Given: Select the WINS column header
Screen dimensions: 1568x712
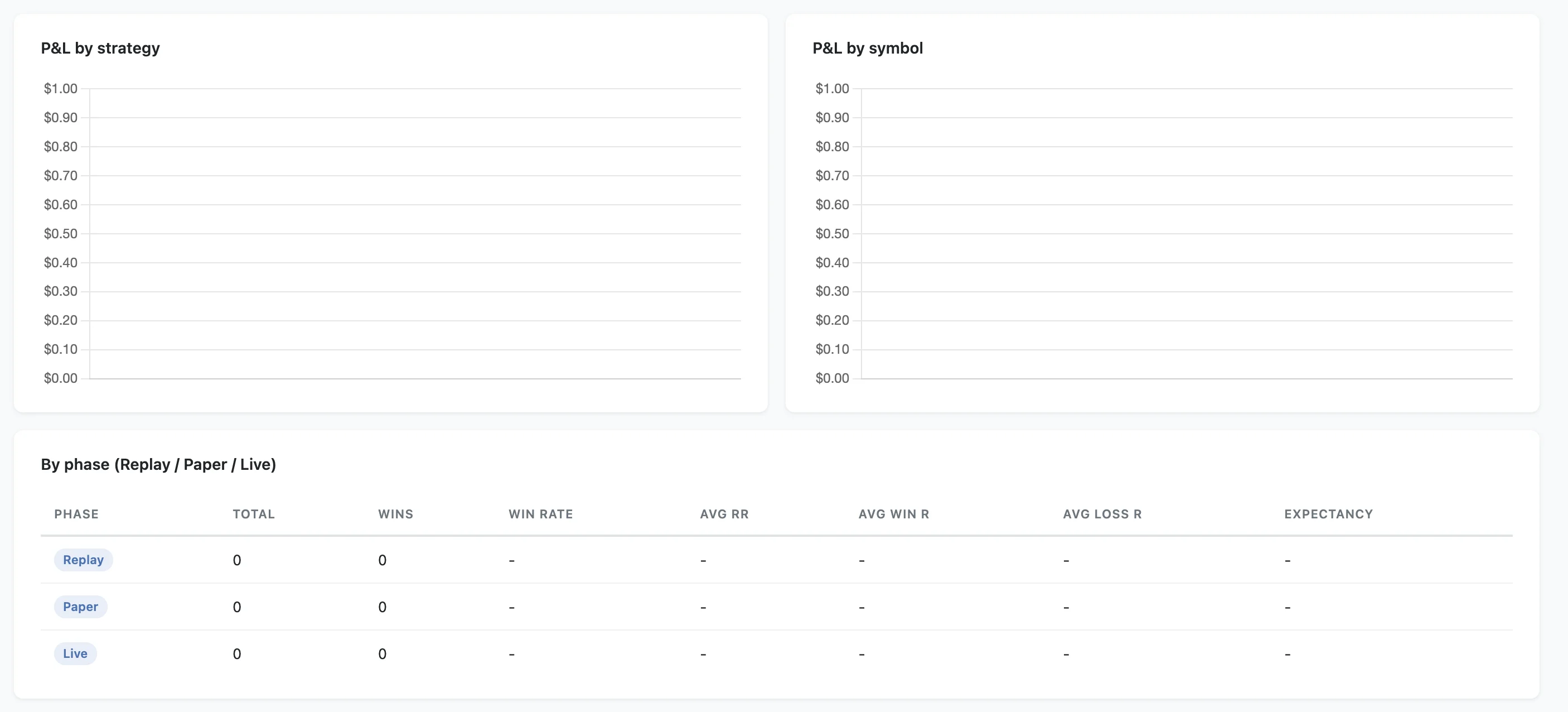Looking at the screenshot, I should click(x=396, y=514).
